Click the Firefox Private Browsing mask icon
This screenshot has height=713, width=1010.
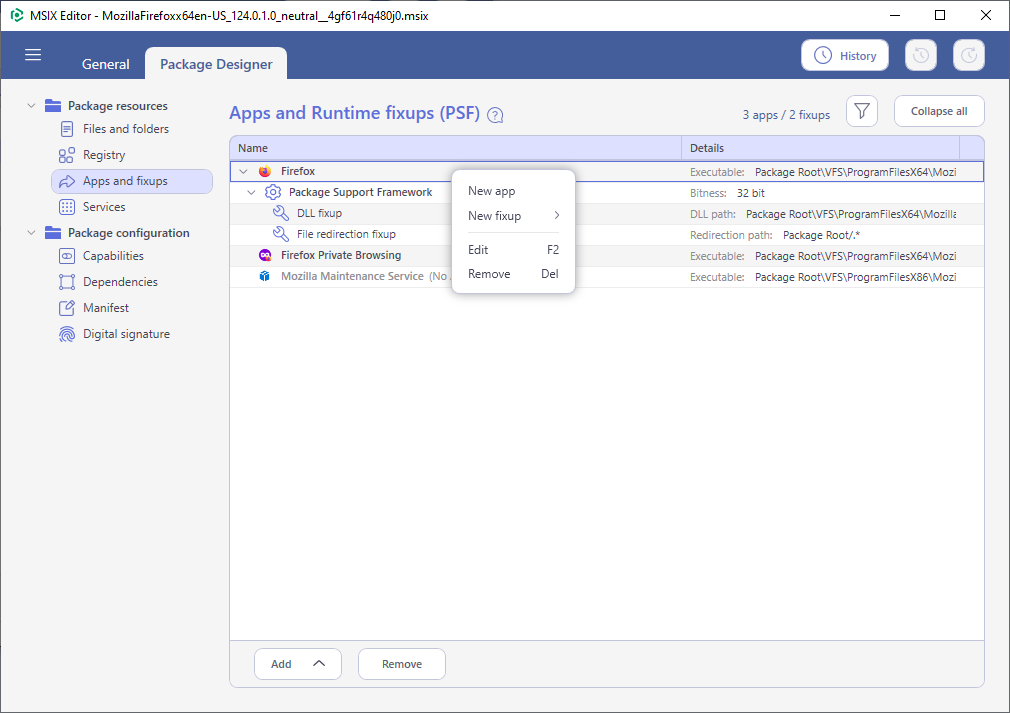coord(265,255)
